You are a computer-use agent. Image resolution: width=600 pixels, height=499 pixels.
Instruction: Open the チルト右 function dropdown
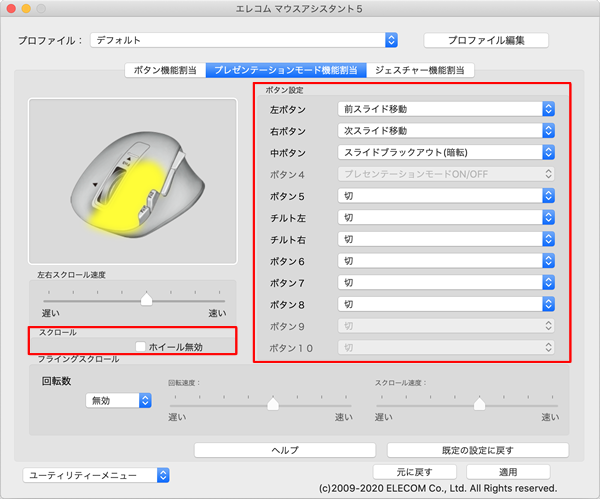pyautogui.click(x=446, y=239)
